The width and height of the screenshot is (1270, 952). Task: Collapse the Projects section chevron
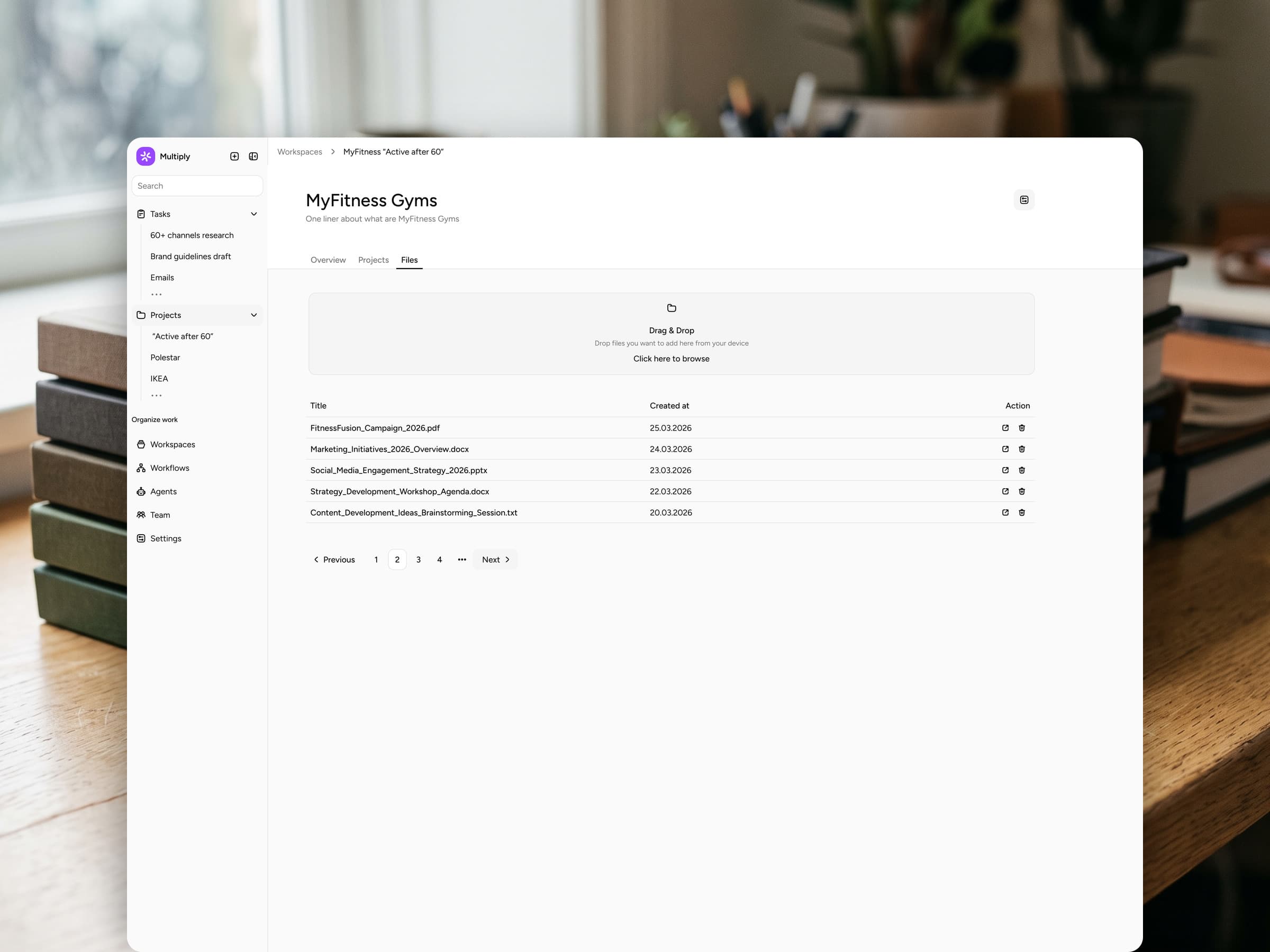click(x=254, y=315)
